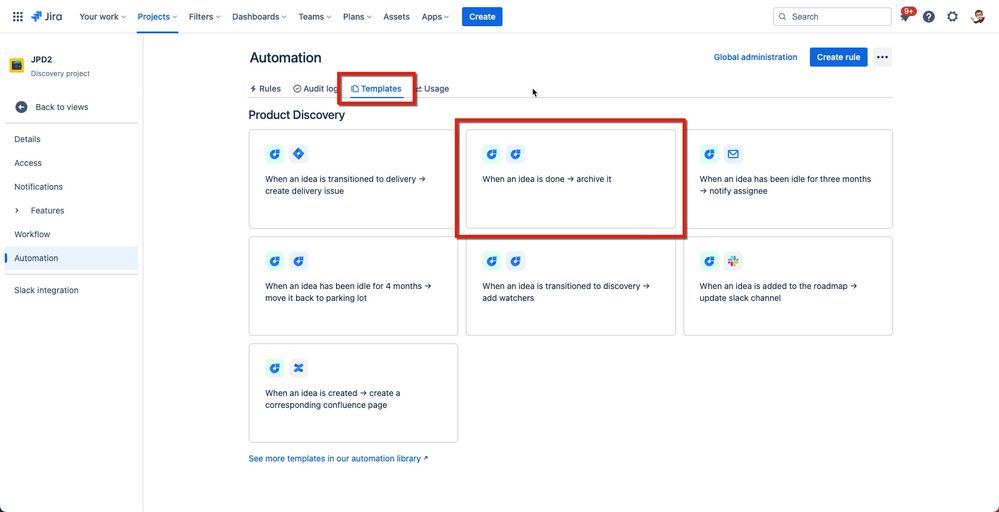Click the first discovery icon on archive it card
999x512 pixels.
[x=491, y=154]
